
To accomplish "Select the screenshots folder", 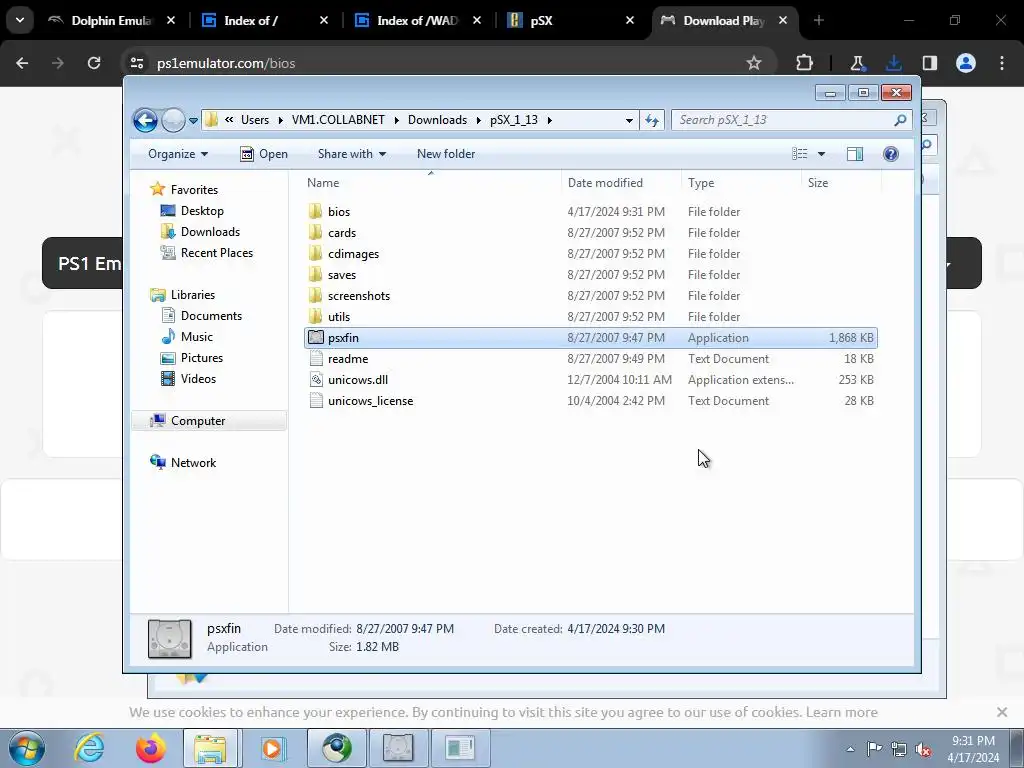I will coord(359,295).
